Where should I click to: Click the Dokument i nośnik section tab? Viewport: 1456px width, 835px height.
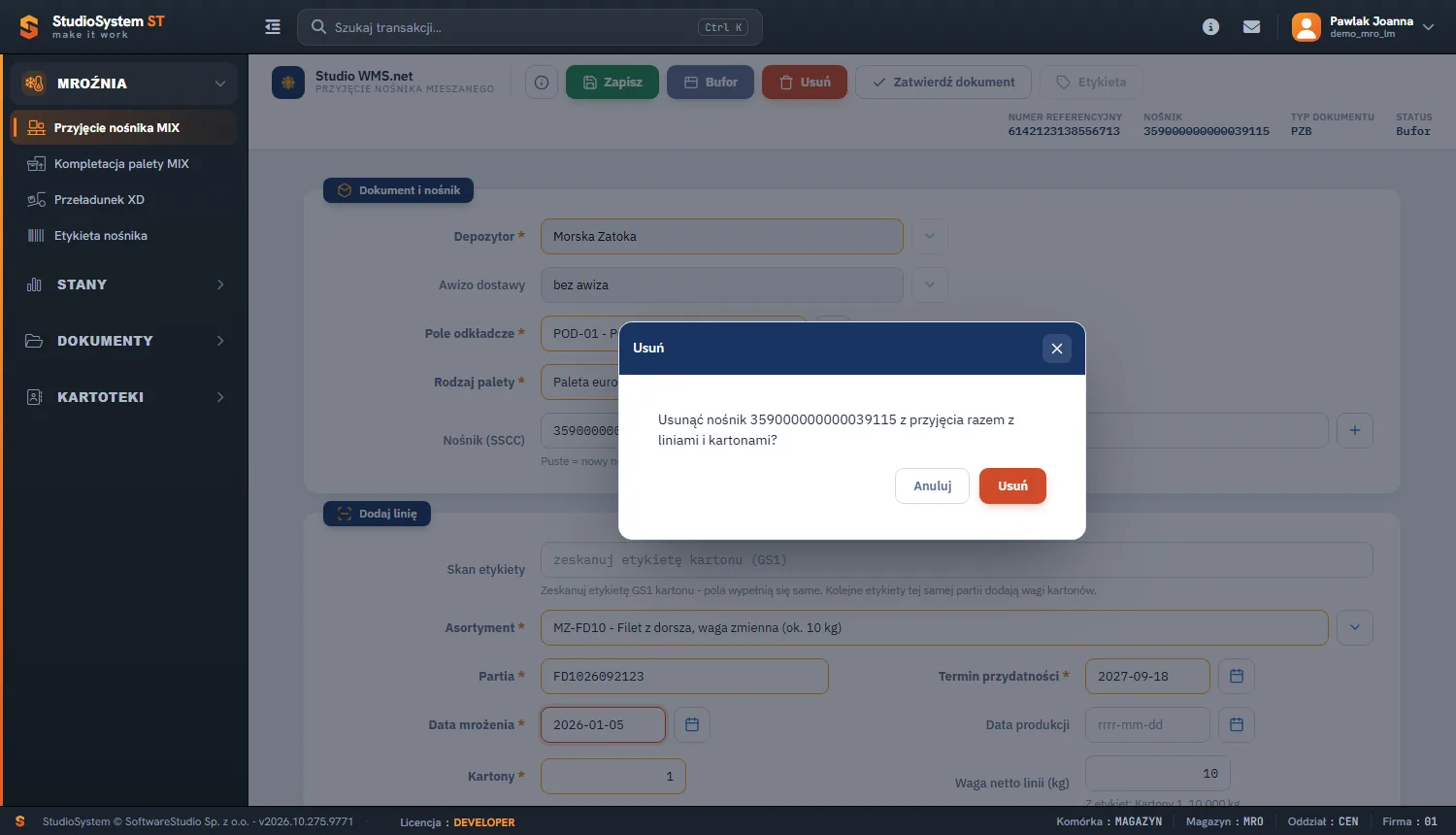tap(399, 190)
